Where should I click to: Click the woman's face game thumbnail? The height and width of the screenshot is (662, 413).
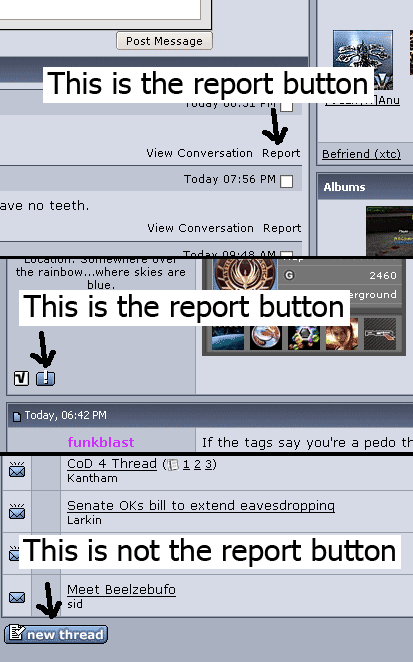(x=342, y=334)
